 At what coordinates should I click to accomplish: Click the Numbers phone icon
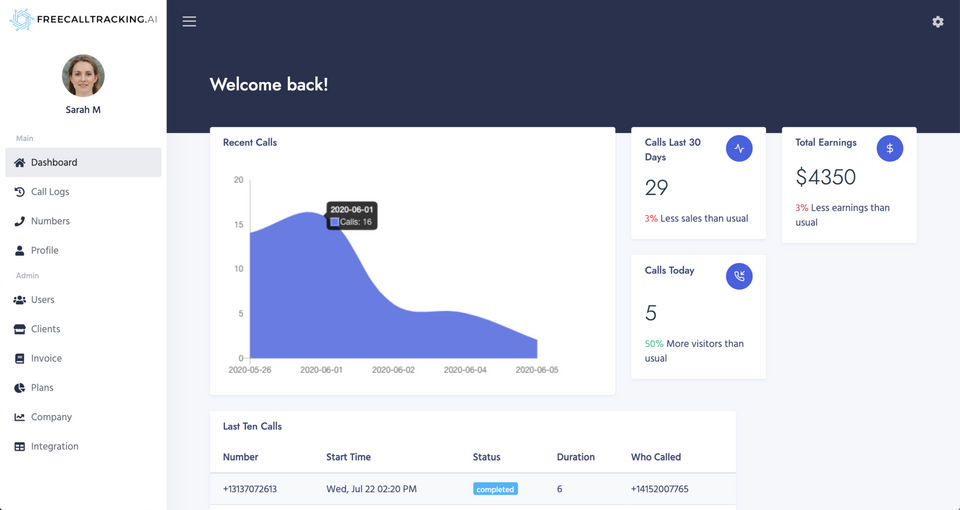[20, 221]
